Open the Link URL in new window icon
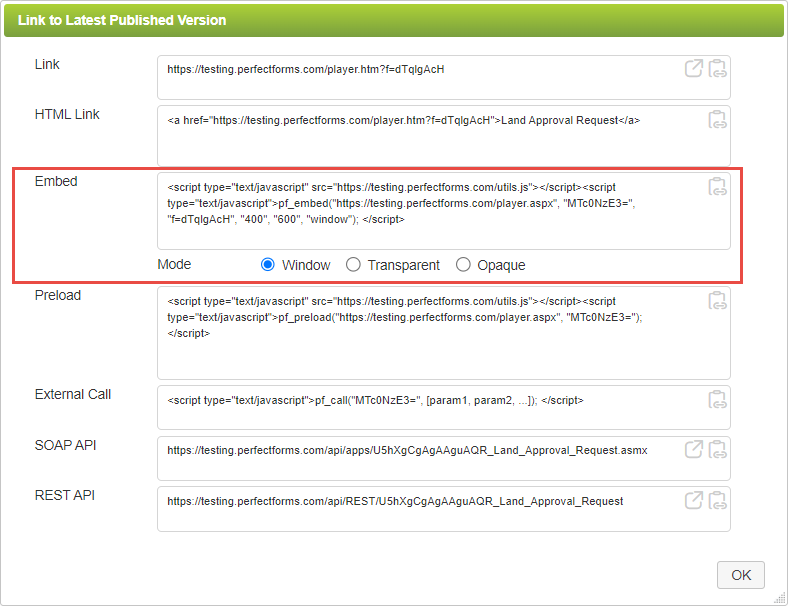This screenshot has height=606, width=788. coord(694,68)
